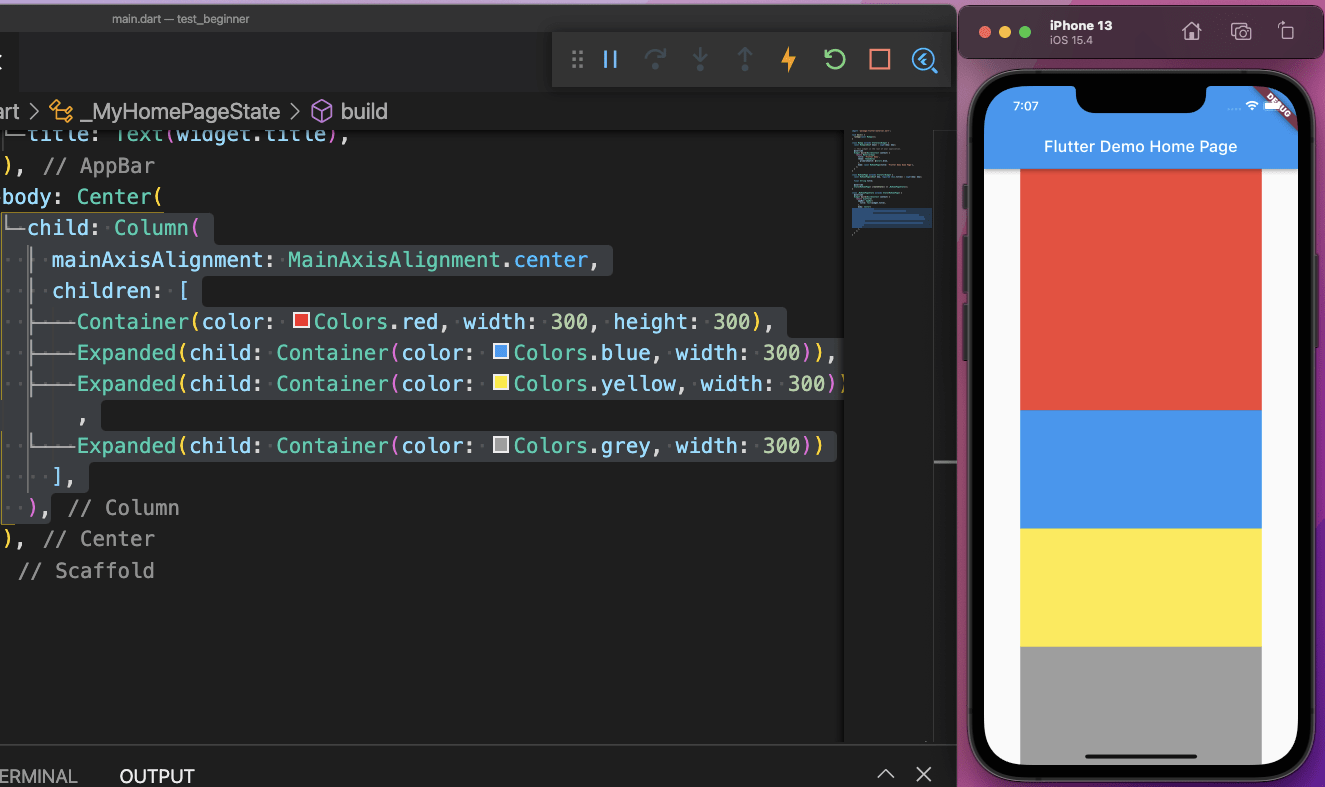The image size is (1325, 787).
Task: Switch to the TERMINAL panel tab
Action: 38,776
